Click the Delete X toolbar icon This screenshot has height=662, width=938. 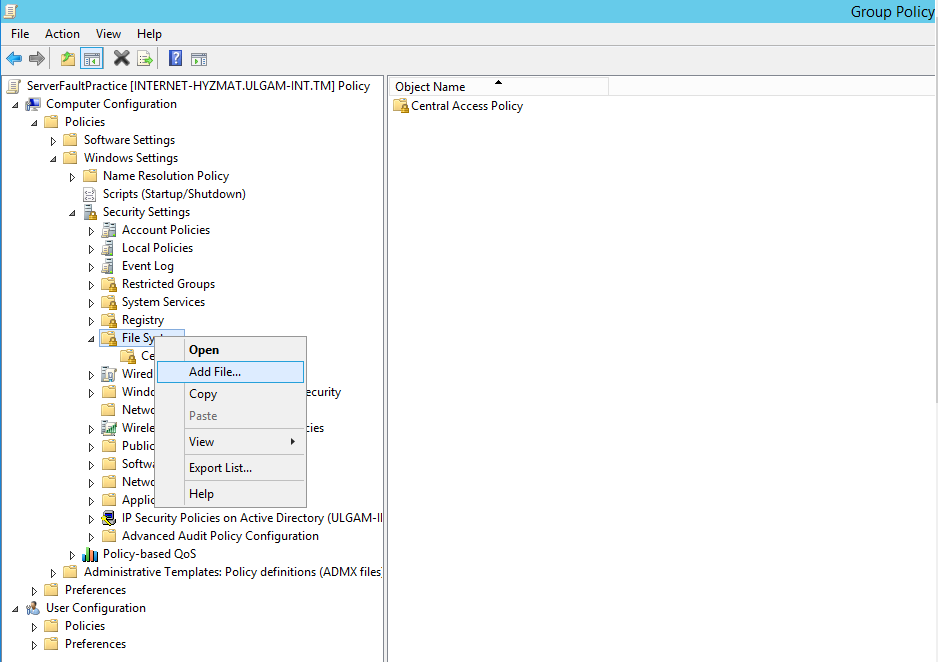pyautogui.click(x=121, y=59)
